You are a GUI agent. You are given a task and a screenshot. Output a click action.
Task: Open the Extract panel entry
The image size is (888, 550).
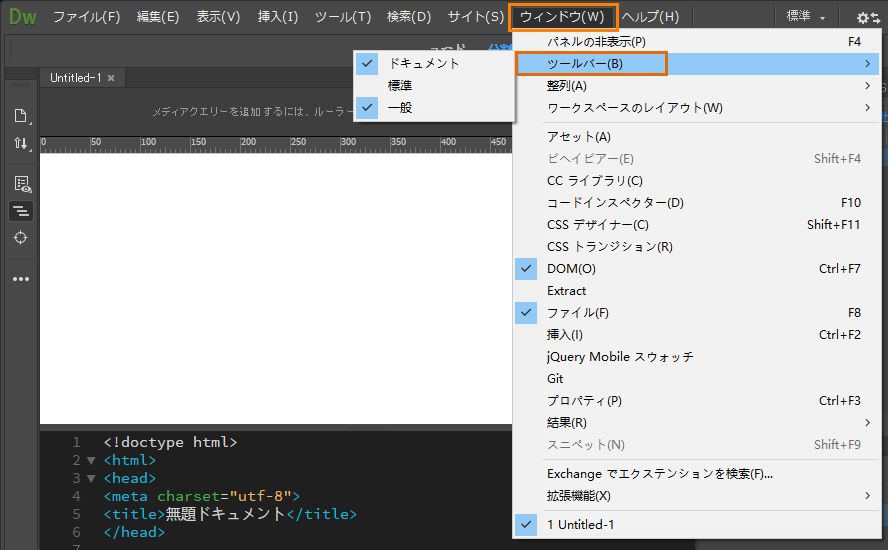click(697, 291)
